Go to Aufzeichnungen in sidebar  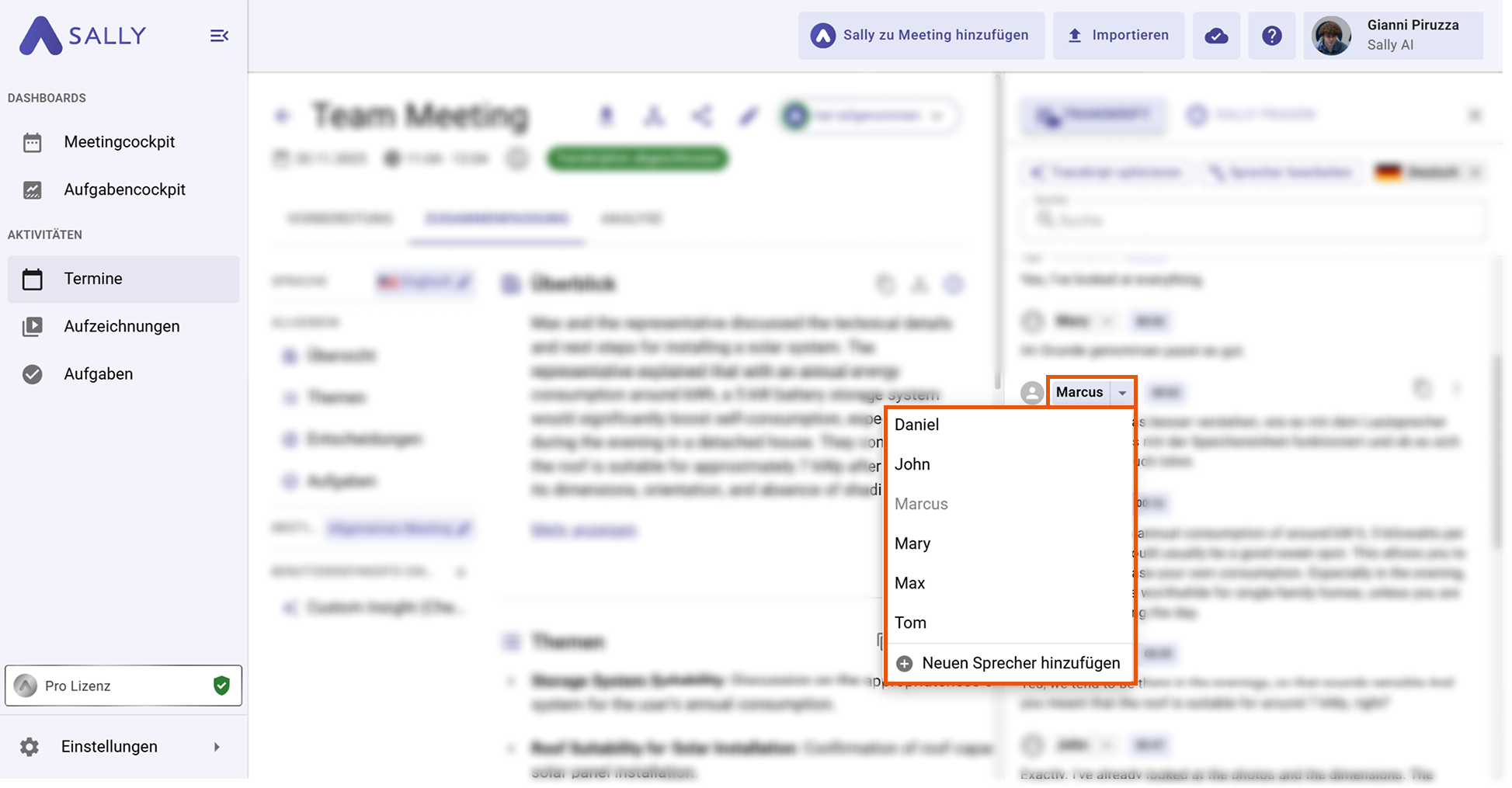121,327
